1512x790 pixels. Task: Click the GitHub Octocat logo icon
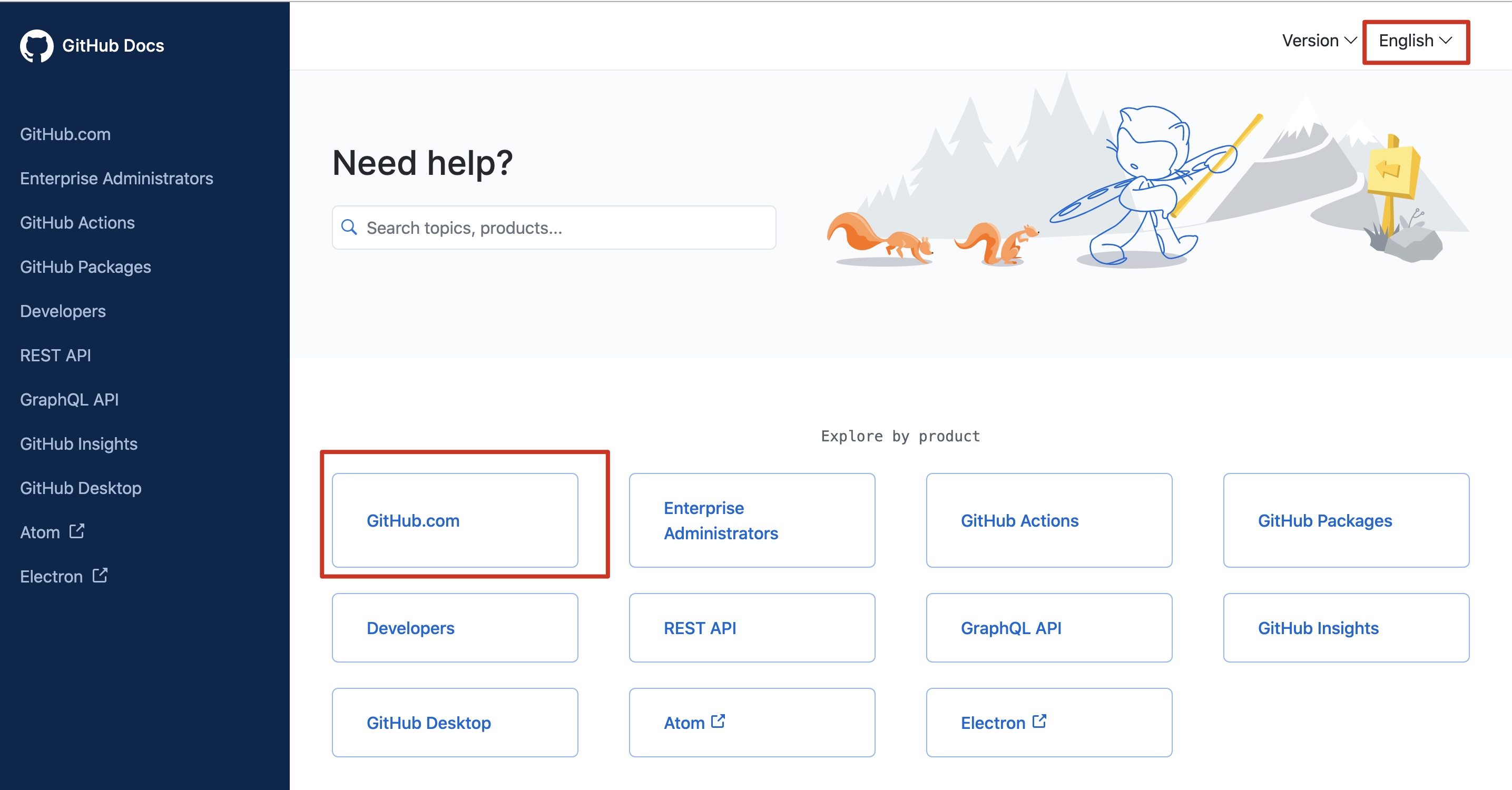coord(36,46)
